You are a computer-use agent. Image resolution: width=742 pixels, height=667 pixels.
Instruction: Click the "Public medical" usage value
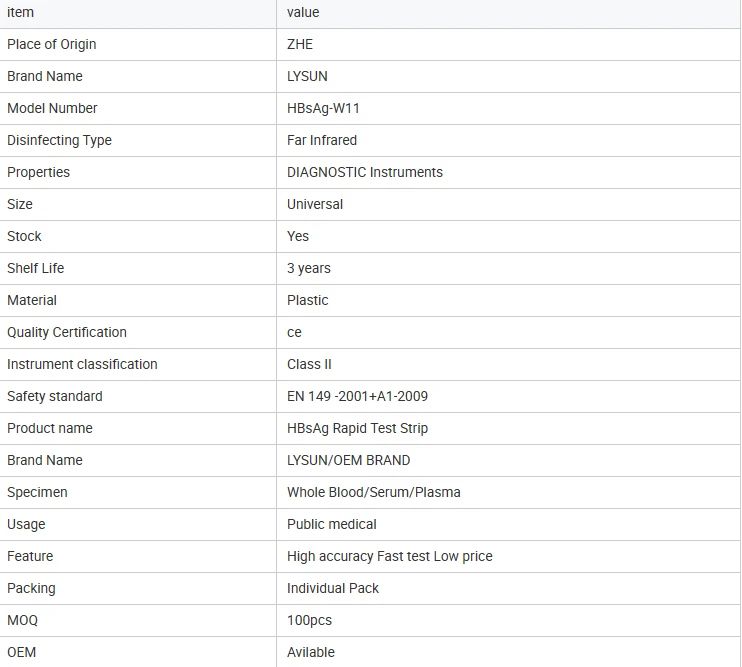pyautogui.click(x=332, y=524)
